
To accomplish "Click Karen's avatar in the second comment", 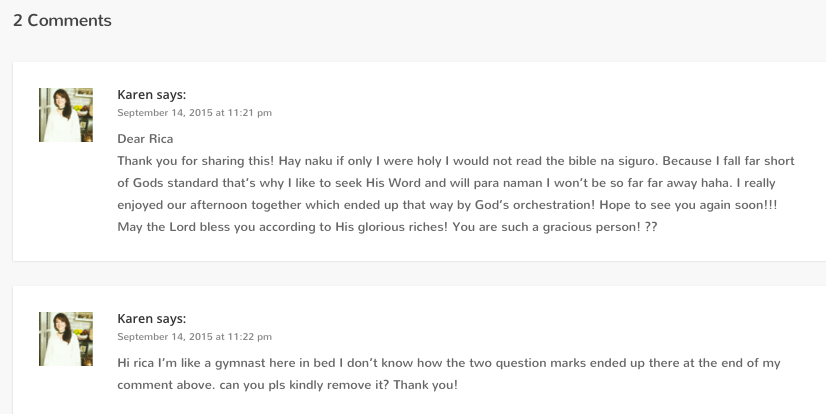I will click(66, 337).
